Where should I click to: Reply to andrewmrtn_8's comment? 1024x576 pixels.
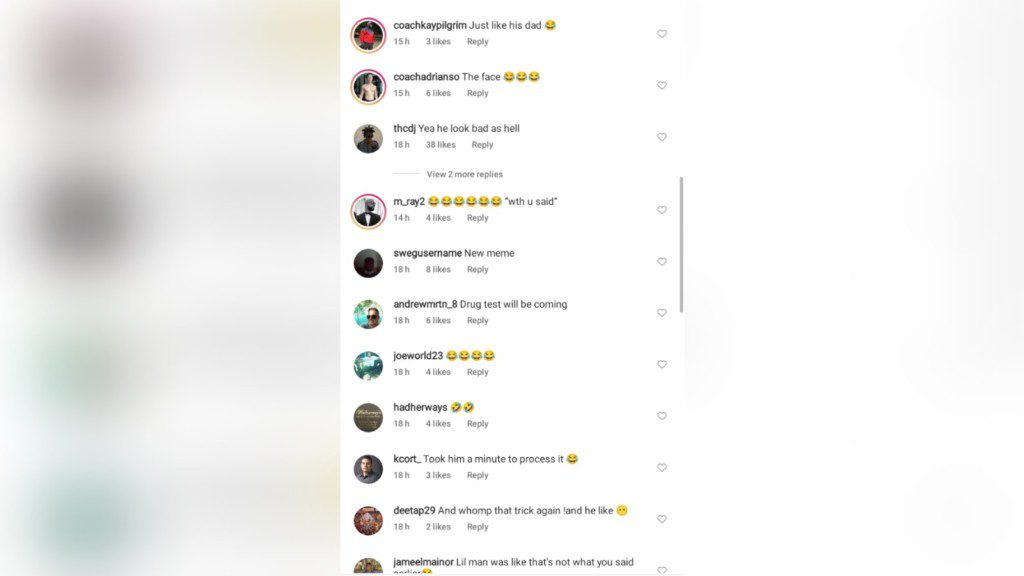(x=477, y=321)
